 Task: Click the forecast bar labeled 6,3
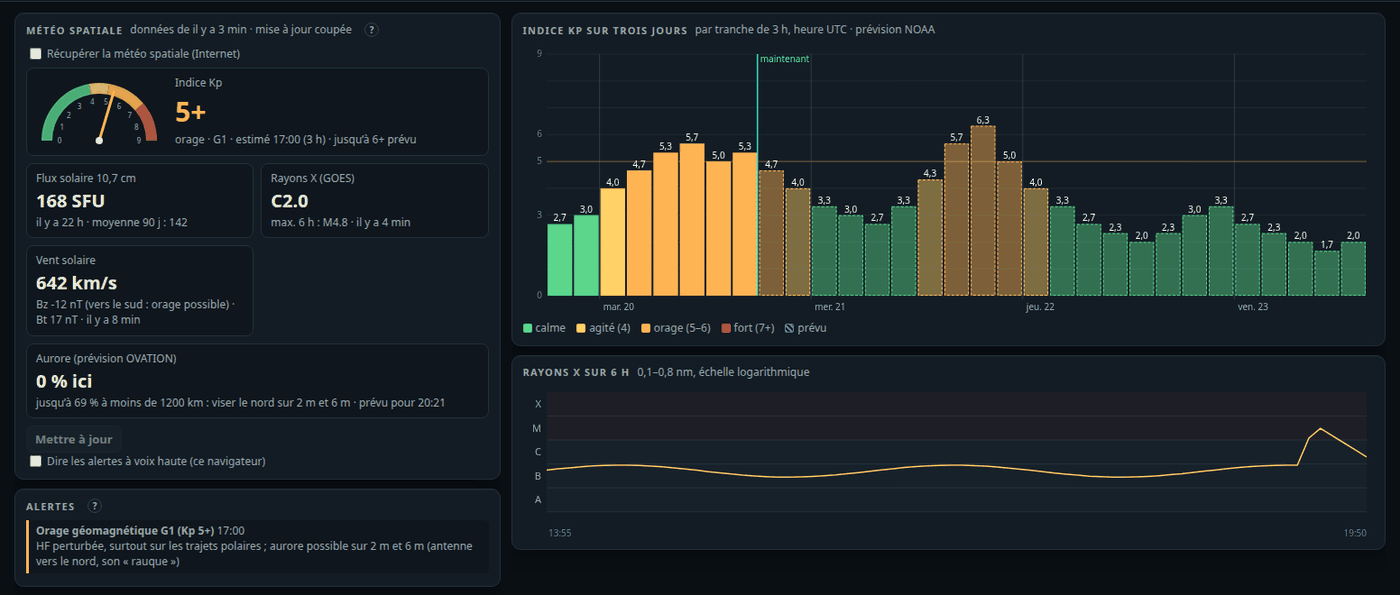coord(983,210)
